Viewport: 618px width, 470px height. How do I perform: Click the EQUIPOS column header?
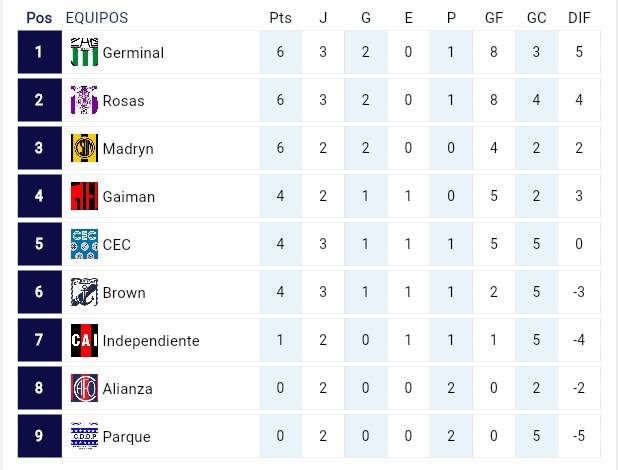tap(96, 18)
